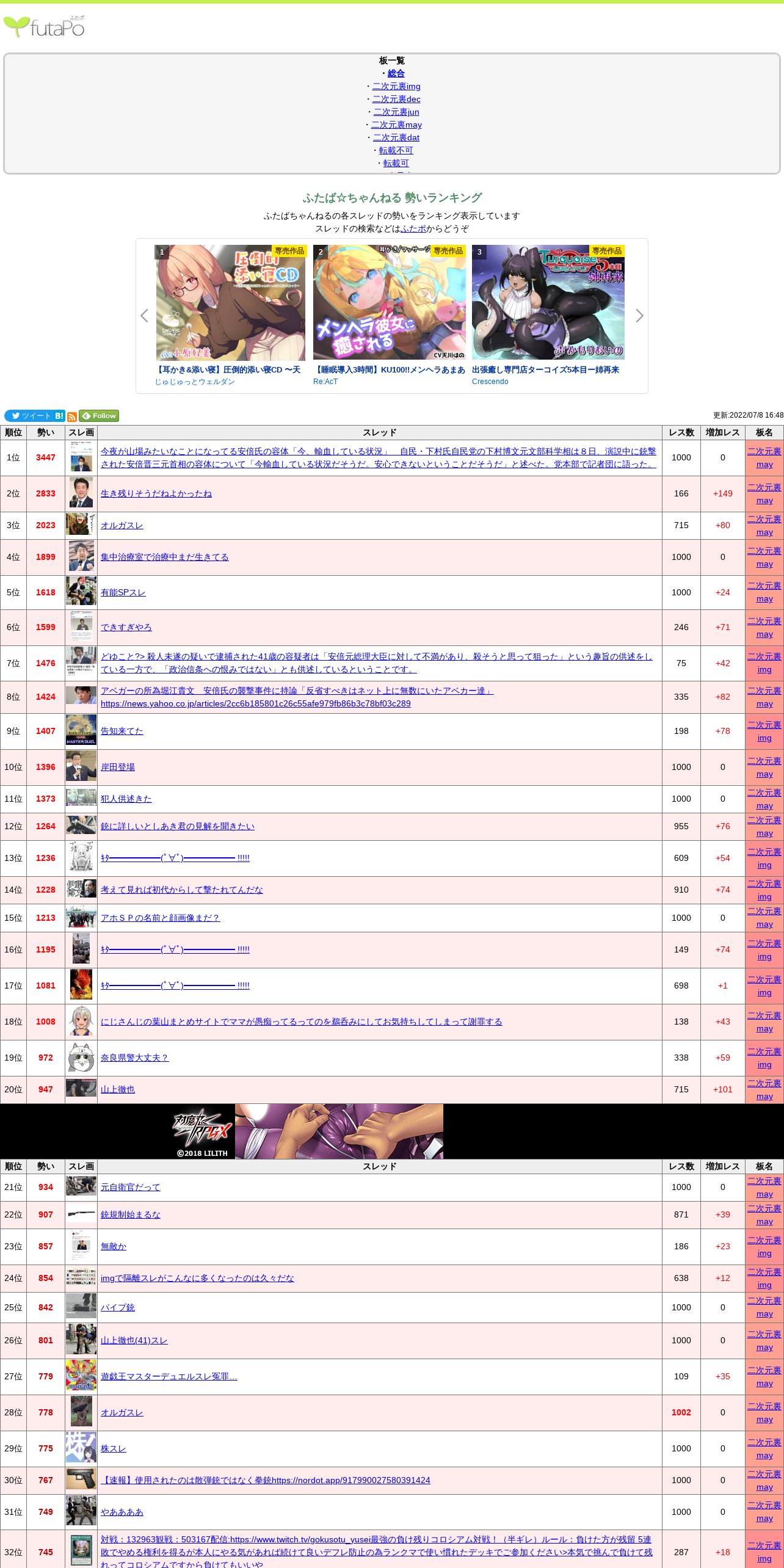
Task: Open thread やああああ
Action: (122, 1512)
